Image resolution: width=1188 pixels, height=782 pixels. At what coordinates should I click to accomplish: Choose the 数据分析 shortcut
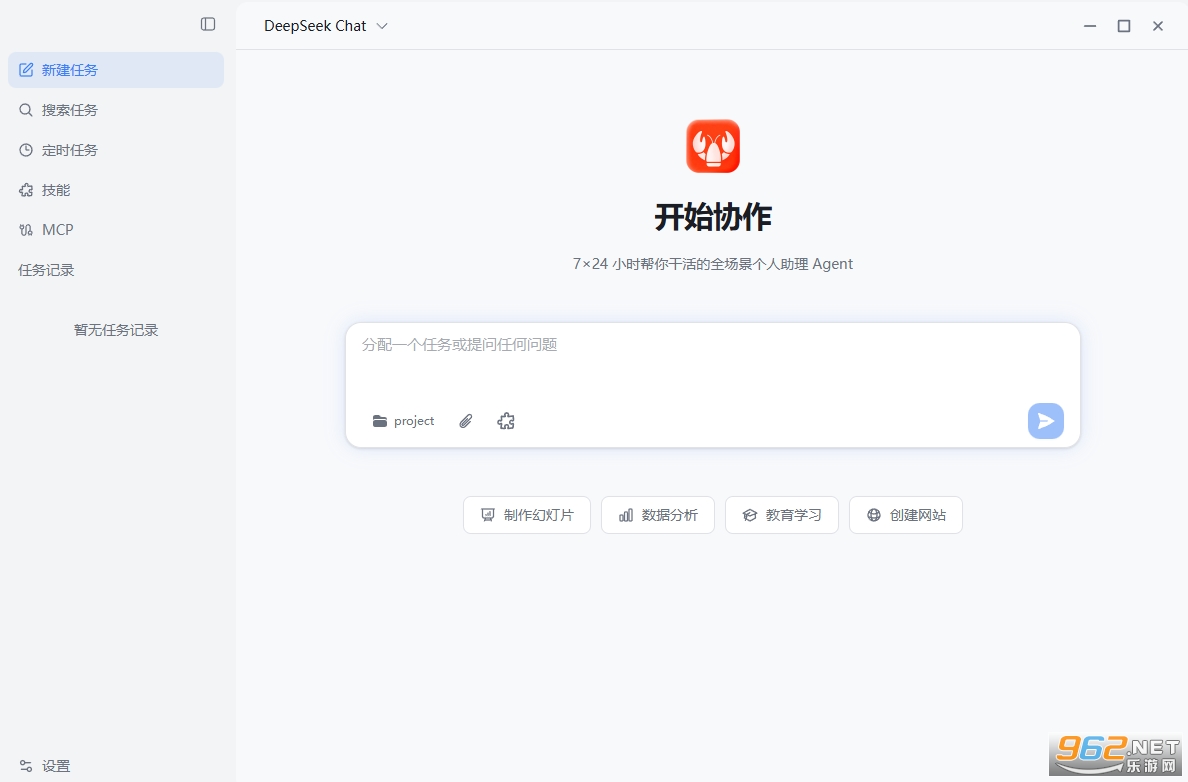tap(658, 515)
